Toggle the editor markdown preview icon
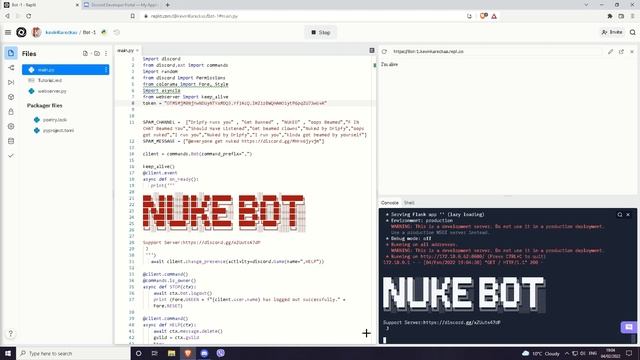The width and height of the screenshot is (640, 360). pos(372,50)
